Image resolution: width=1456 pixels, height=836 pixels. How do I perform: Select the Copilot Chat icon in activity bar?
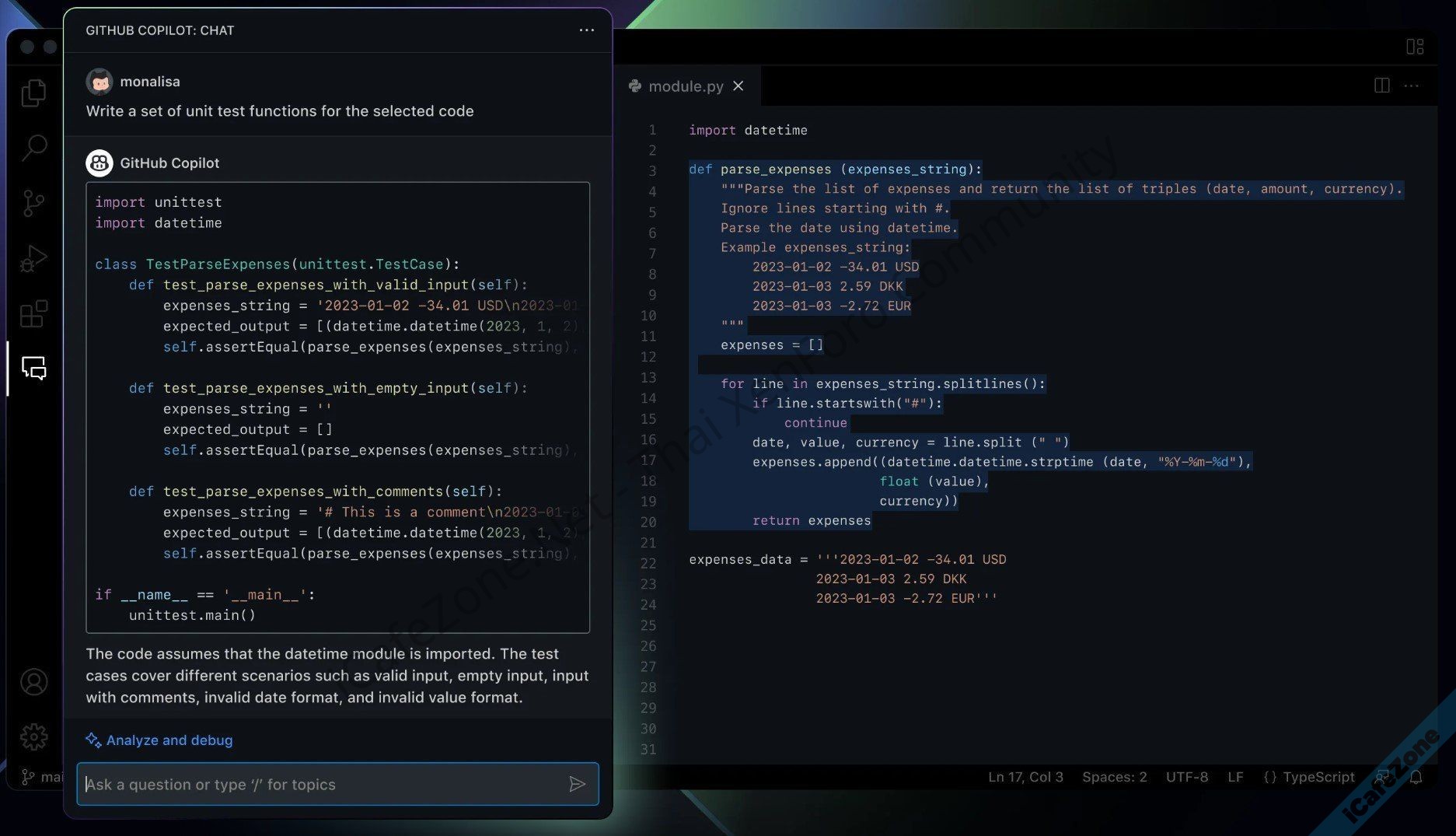pos(34,368)
